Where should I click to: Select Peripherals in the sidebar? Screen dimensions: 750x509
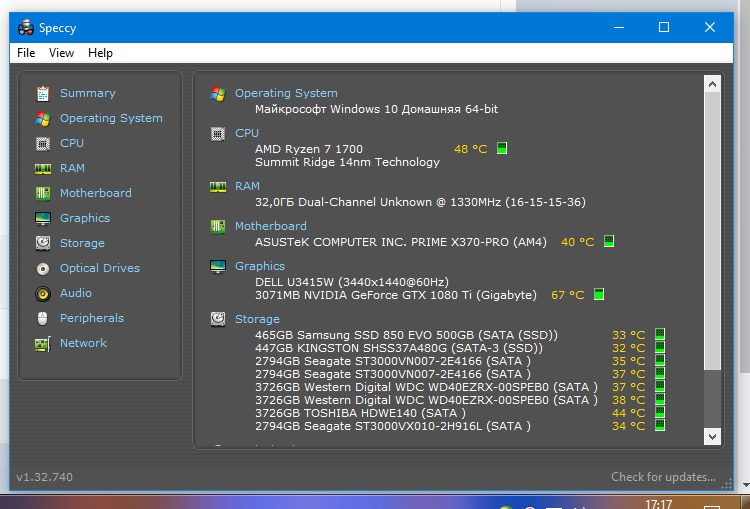pyautogui.click(x=92, y=318)
